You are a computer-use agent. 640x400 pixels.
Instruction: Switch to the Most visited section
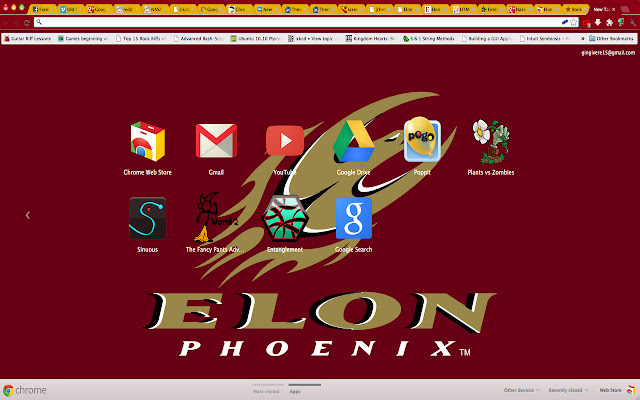pos(266,391)
